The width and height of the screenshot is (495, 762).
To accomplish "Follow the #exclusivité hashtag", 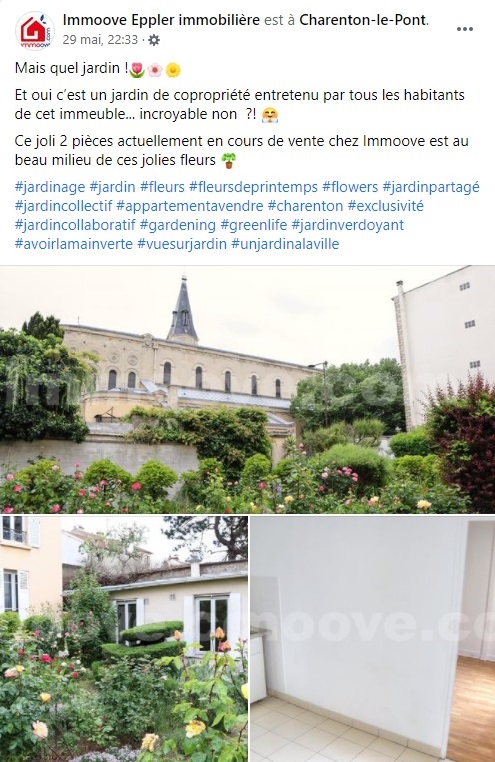I will pyautogui.click(x=386, y=206).
